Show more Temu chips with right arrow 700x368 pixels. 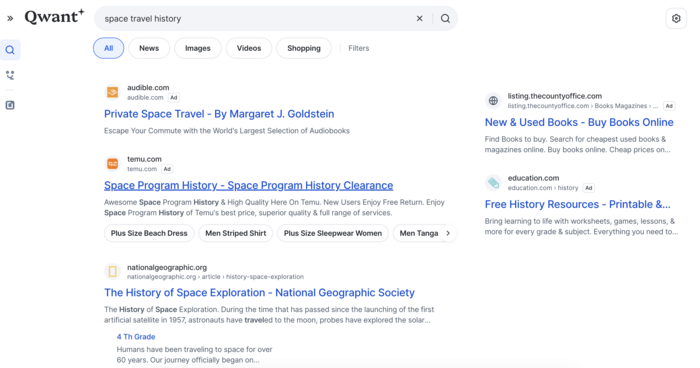[x=448, y=233]
